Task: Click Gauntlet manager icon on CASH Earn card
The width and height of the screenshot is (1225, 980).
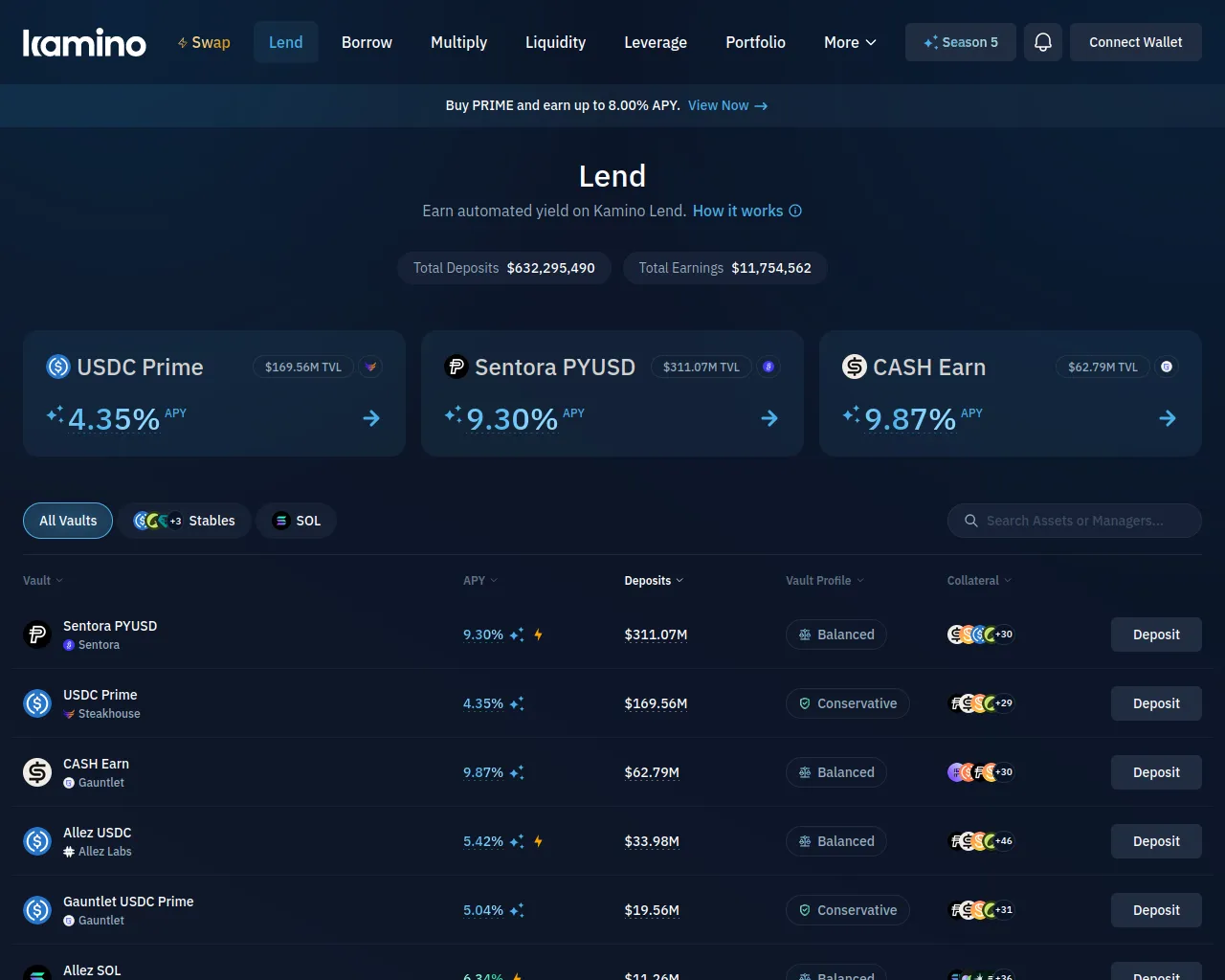Action: tap(1167, 367)
